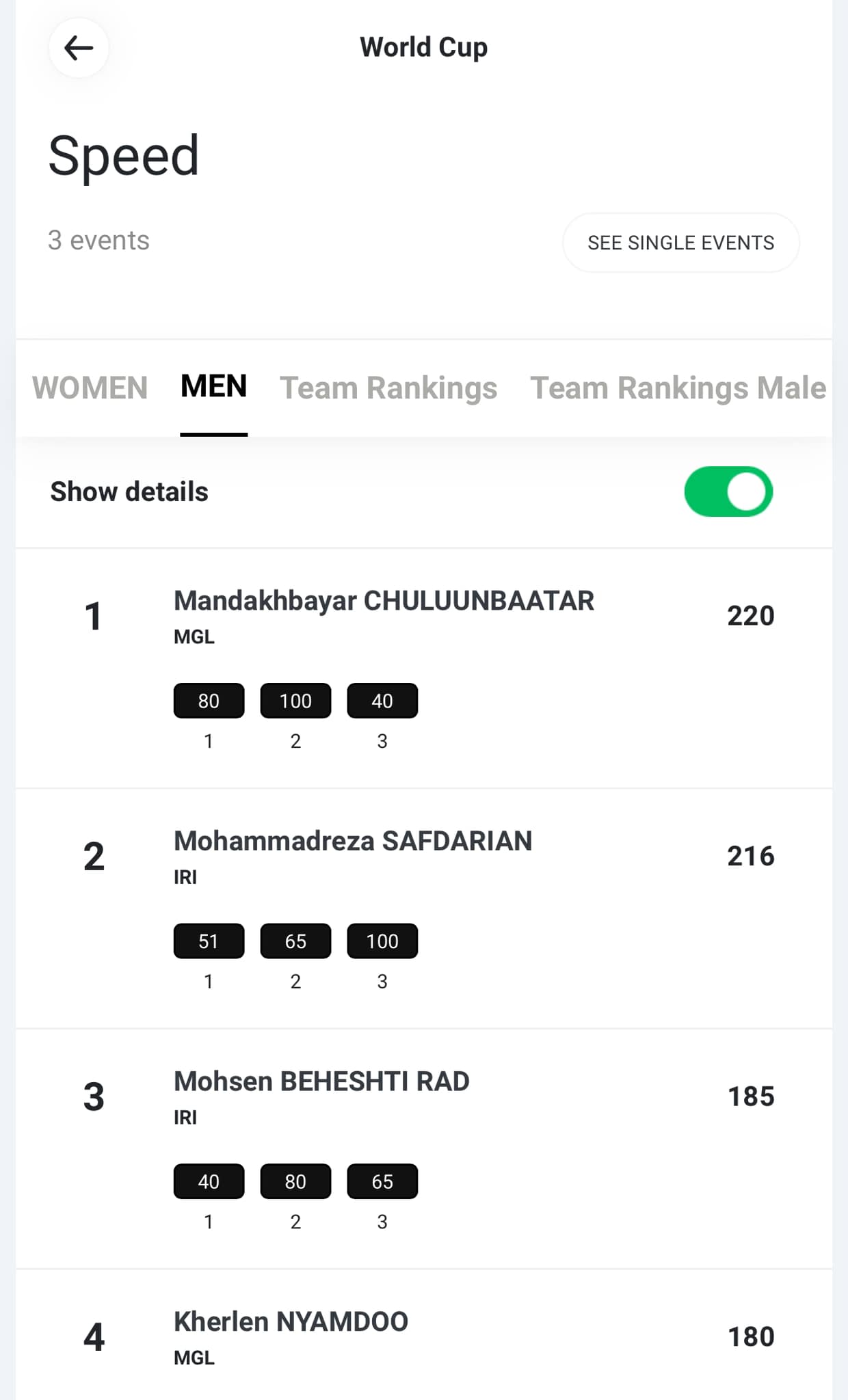The image size is (848, 1400).
Task: Tap Chuluunbaatar's 100-point event 2 badge
Action: tap(295, 701)
